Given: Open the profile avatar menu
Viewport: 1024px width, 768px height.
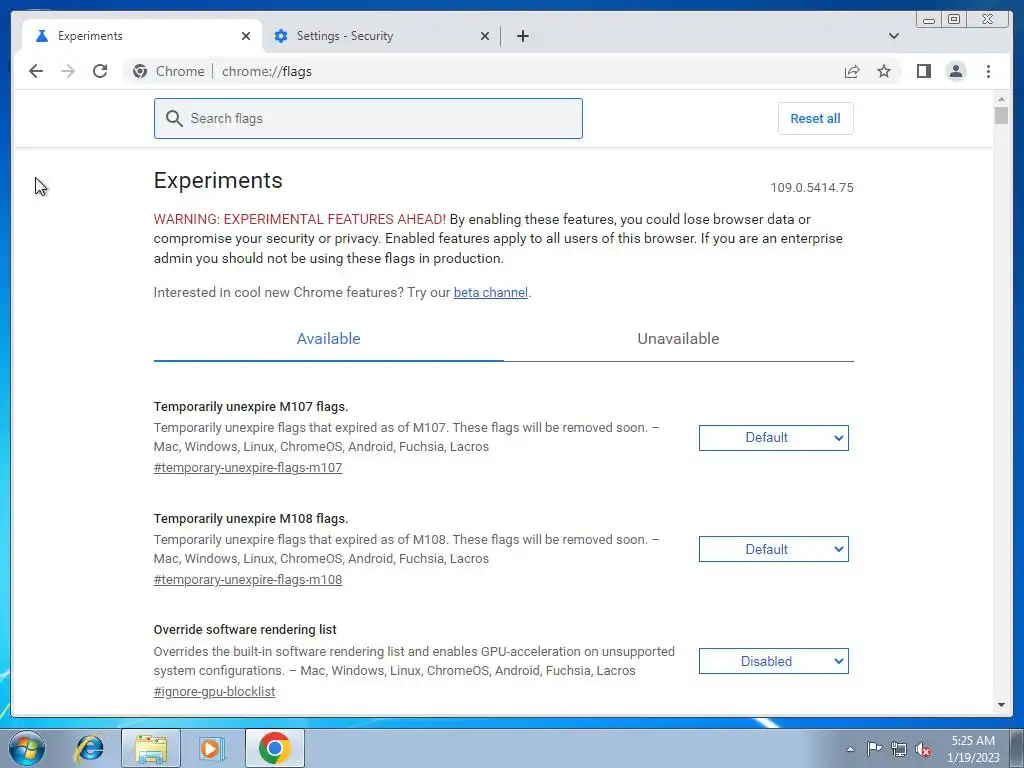Looking at the screenshot, I should coord(955,71).
